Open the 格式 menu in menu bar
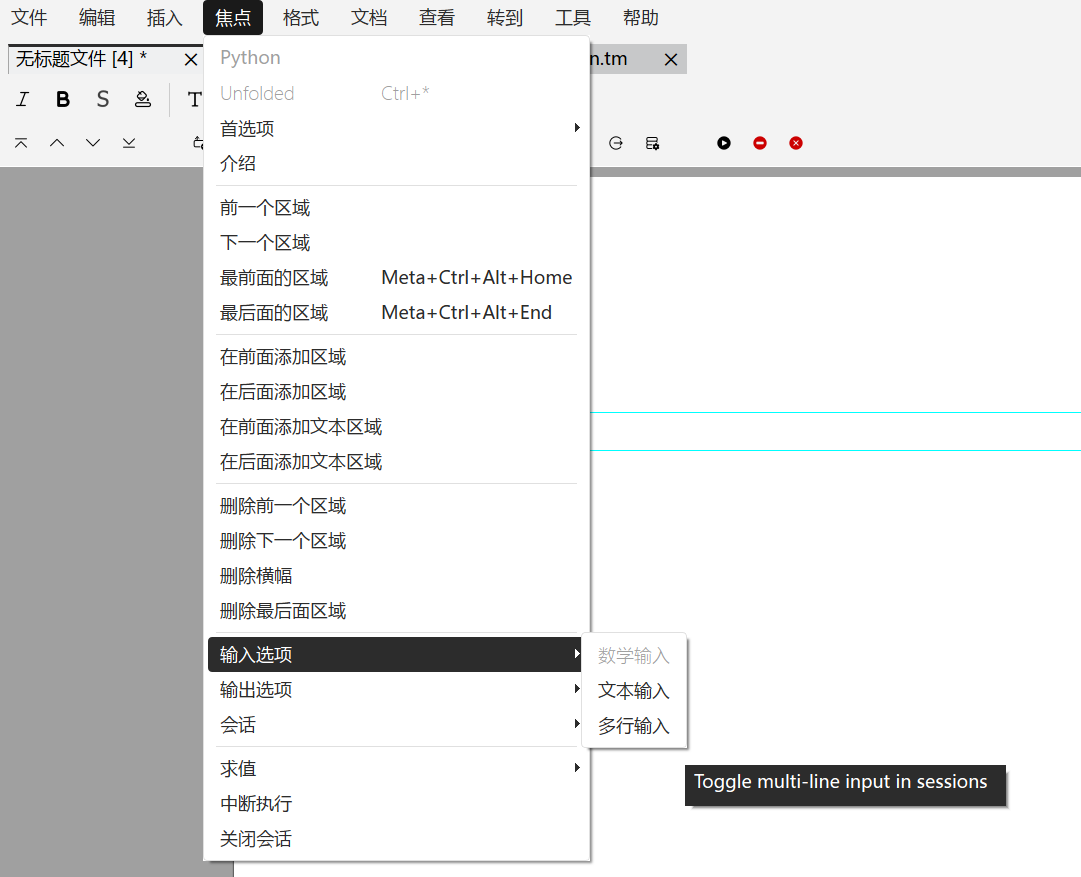The width and height of the screenshot is (1081, 877). point(301,18)
